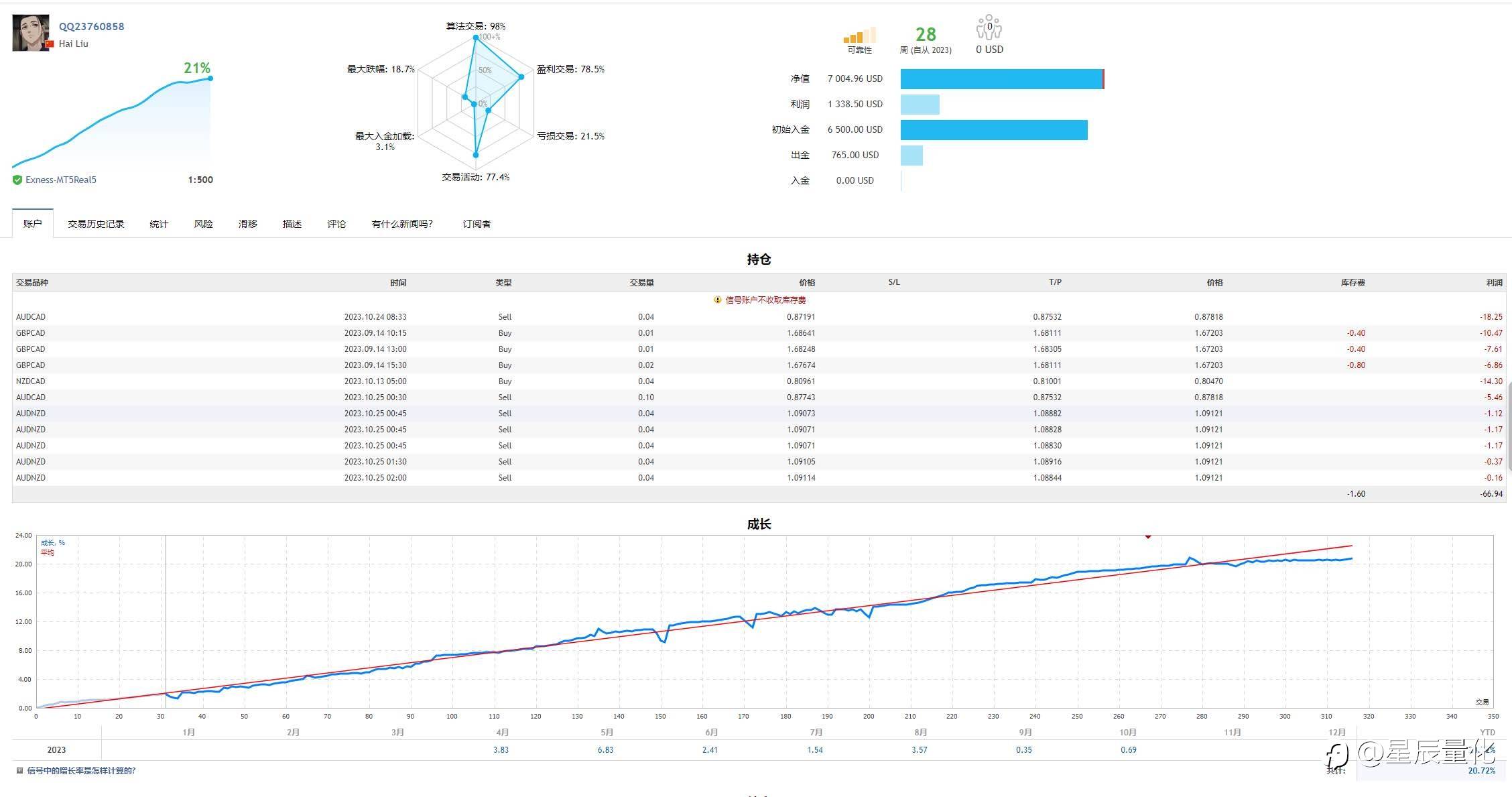The height and width of the screenshot is (797, 1512).
Task: Click the China flag icon
Action: pyautogui.click(x=50, y=44)
